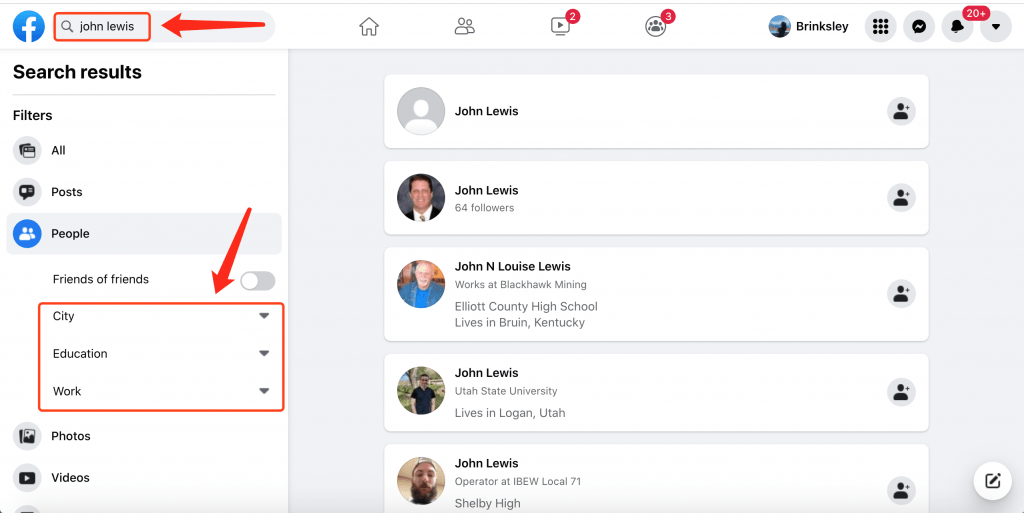Toggle the Friends of friends switch
This screenshot has width=1024, height=513.
pyautogui.click(x=257, y=281)
